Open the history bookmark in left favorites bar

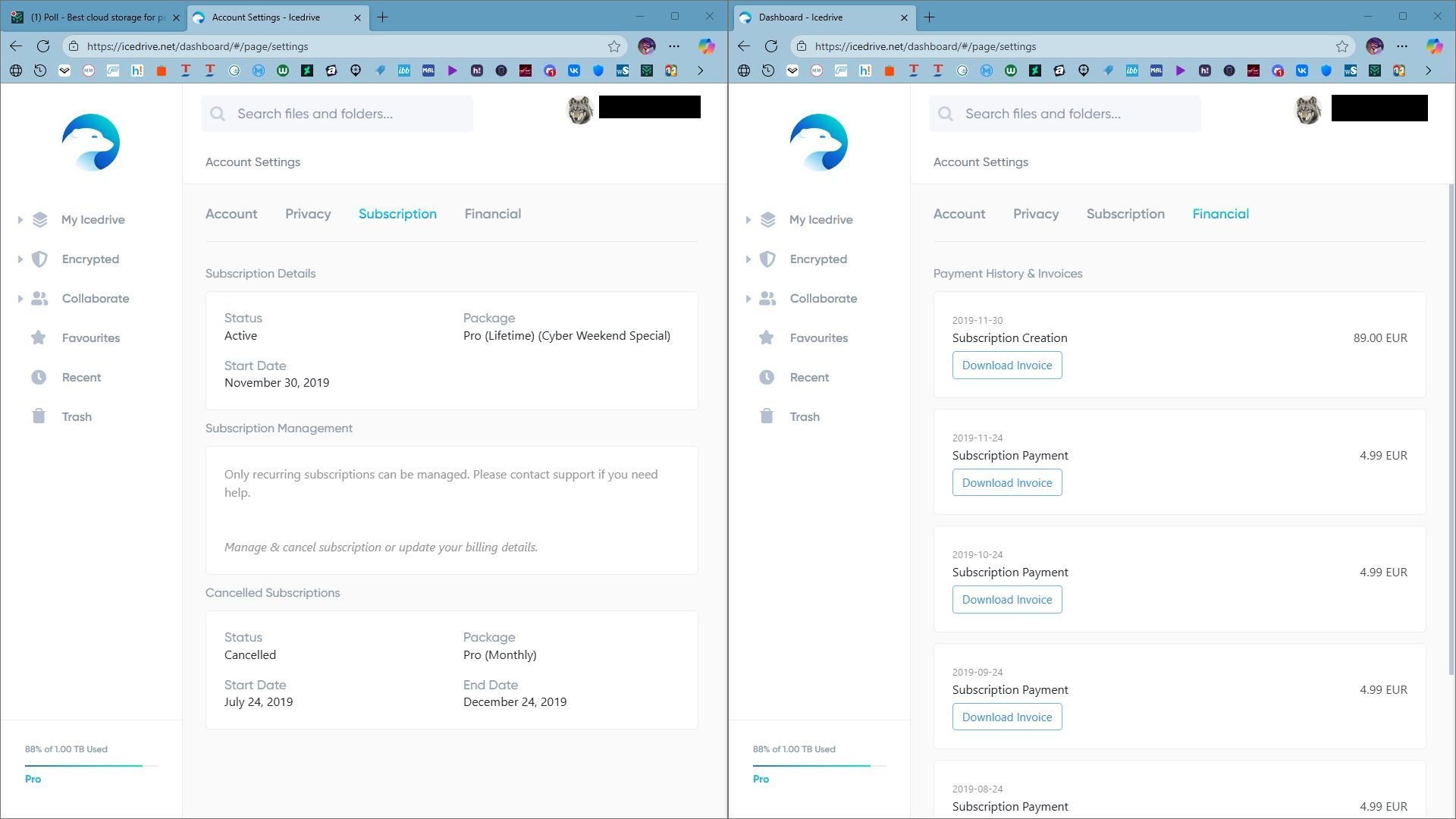pos(40,71)
